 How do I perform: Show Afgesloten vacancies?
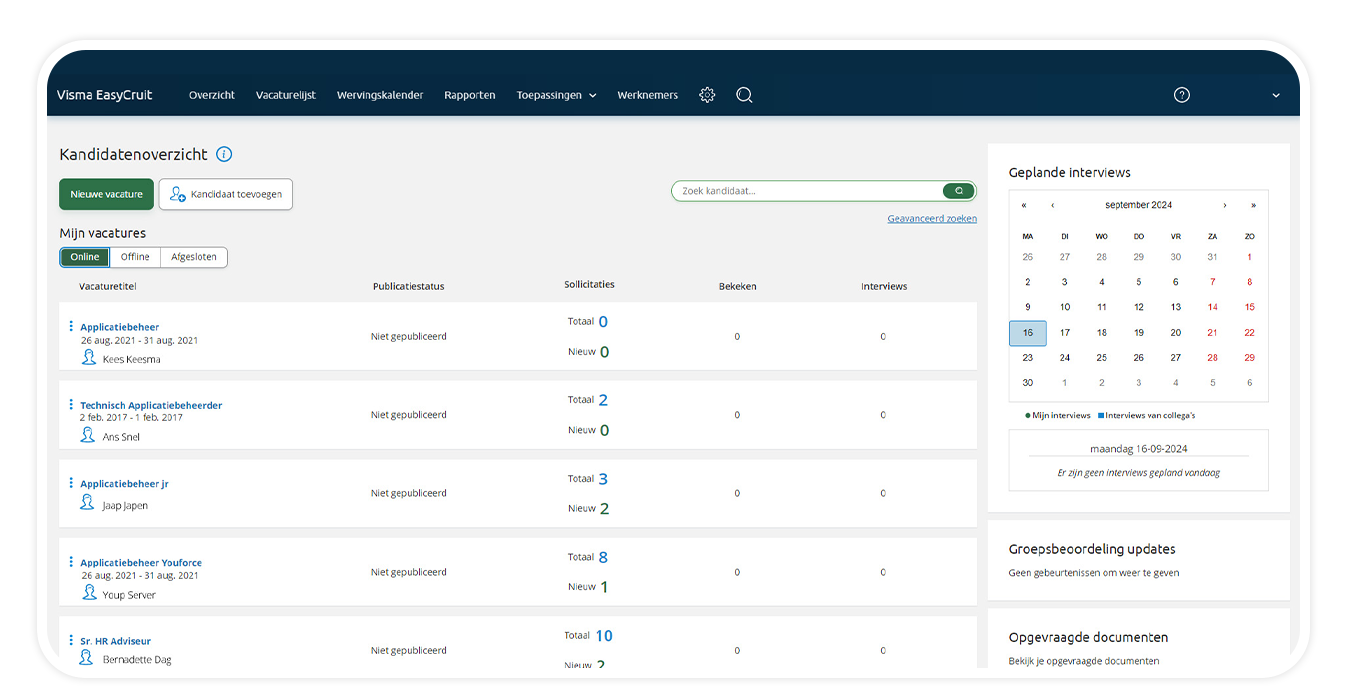pyautogui.click(x=193, y=257)
